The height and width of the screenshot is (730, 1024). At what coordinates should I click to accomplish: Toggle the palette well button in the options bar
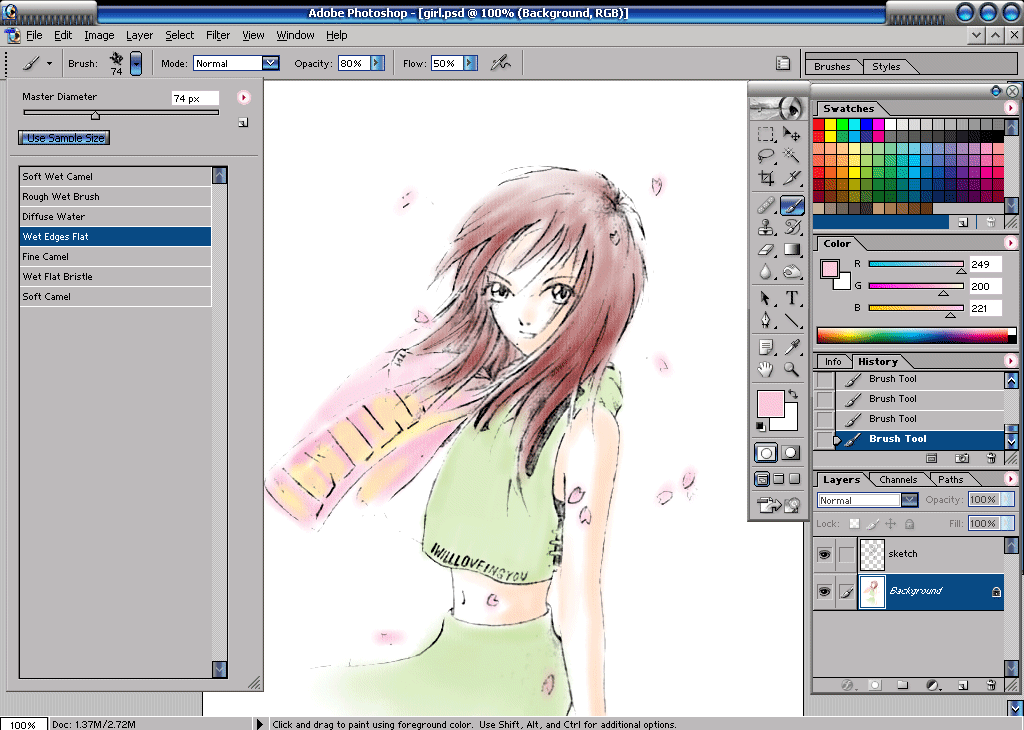[x=782, y=63]
